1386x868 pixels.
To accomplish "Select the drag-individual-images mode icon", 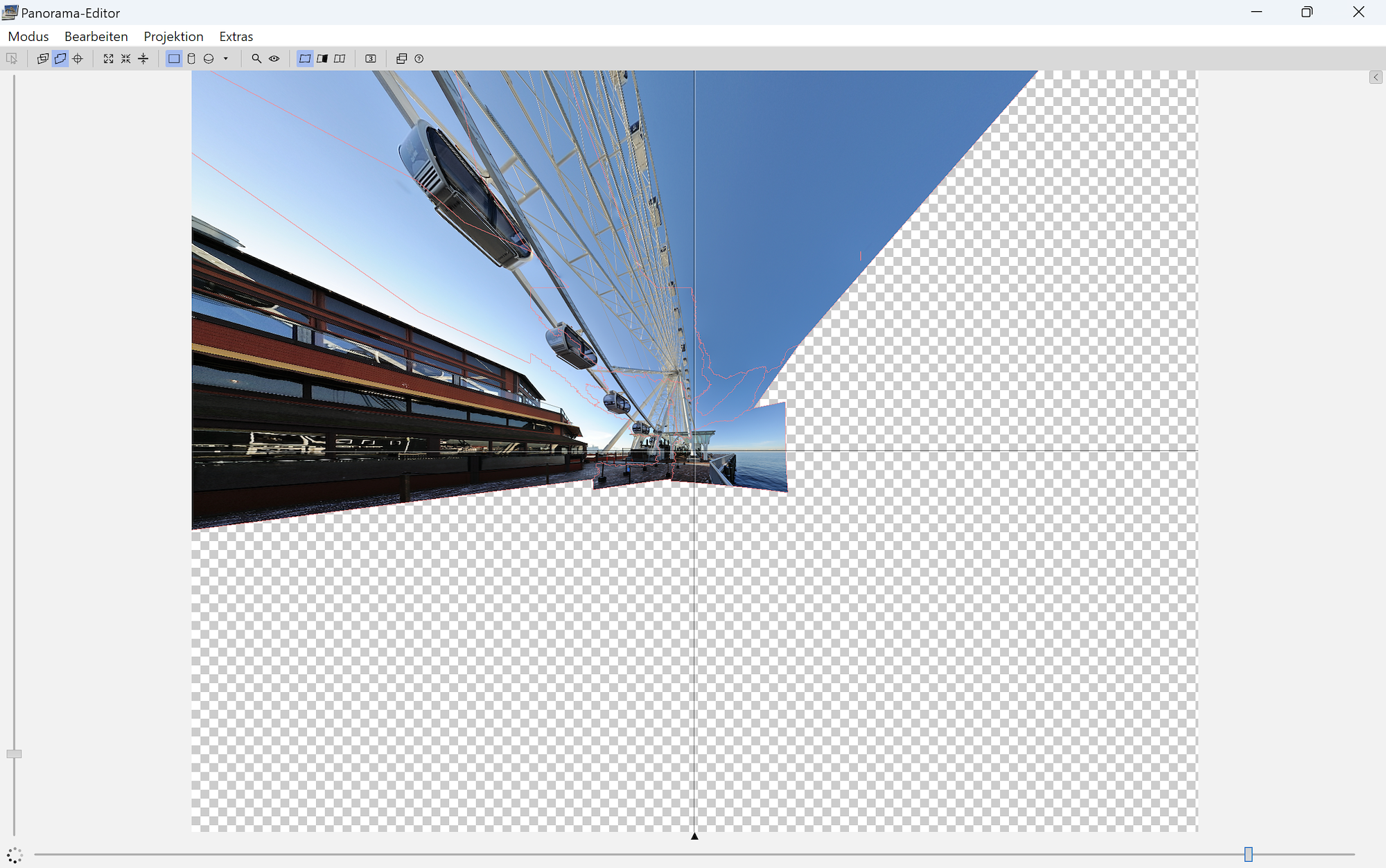I will click(43, 59).
